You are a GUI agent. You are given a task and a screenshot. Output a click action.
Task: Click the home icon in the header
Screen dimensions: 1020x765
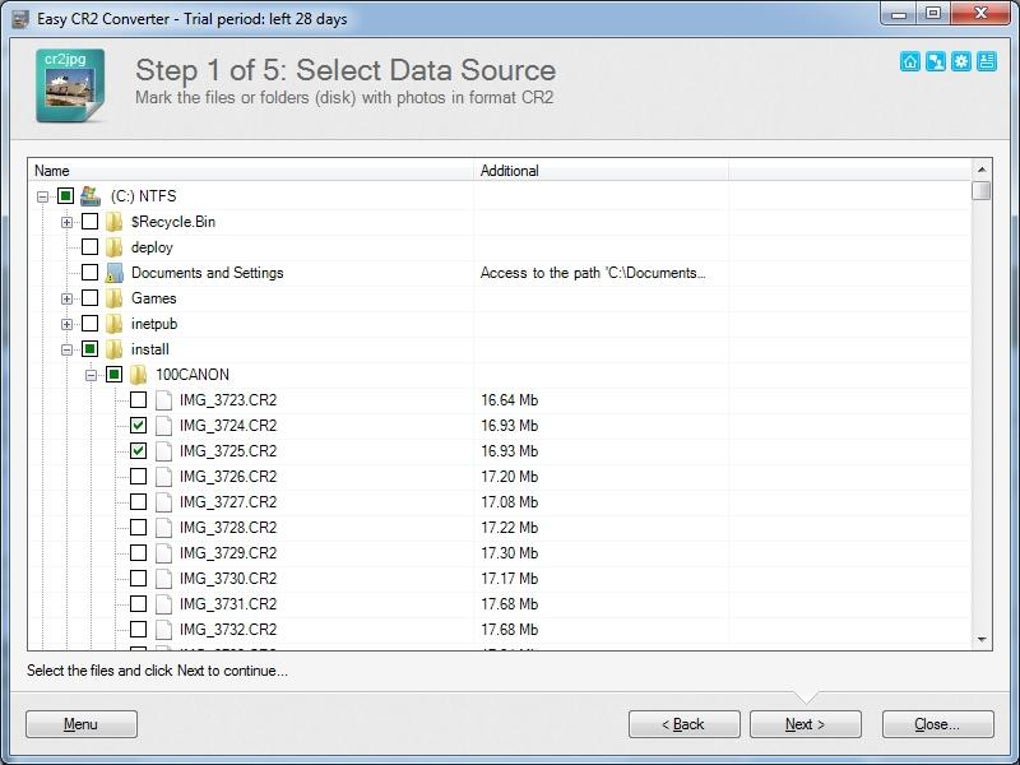910,62
